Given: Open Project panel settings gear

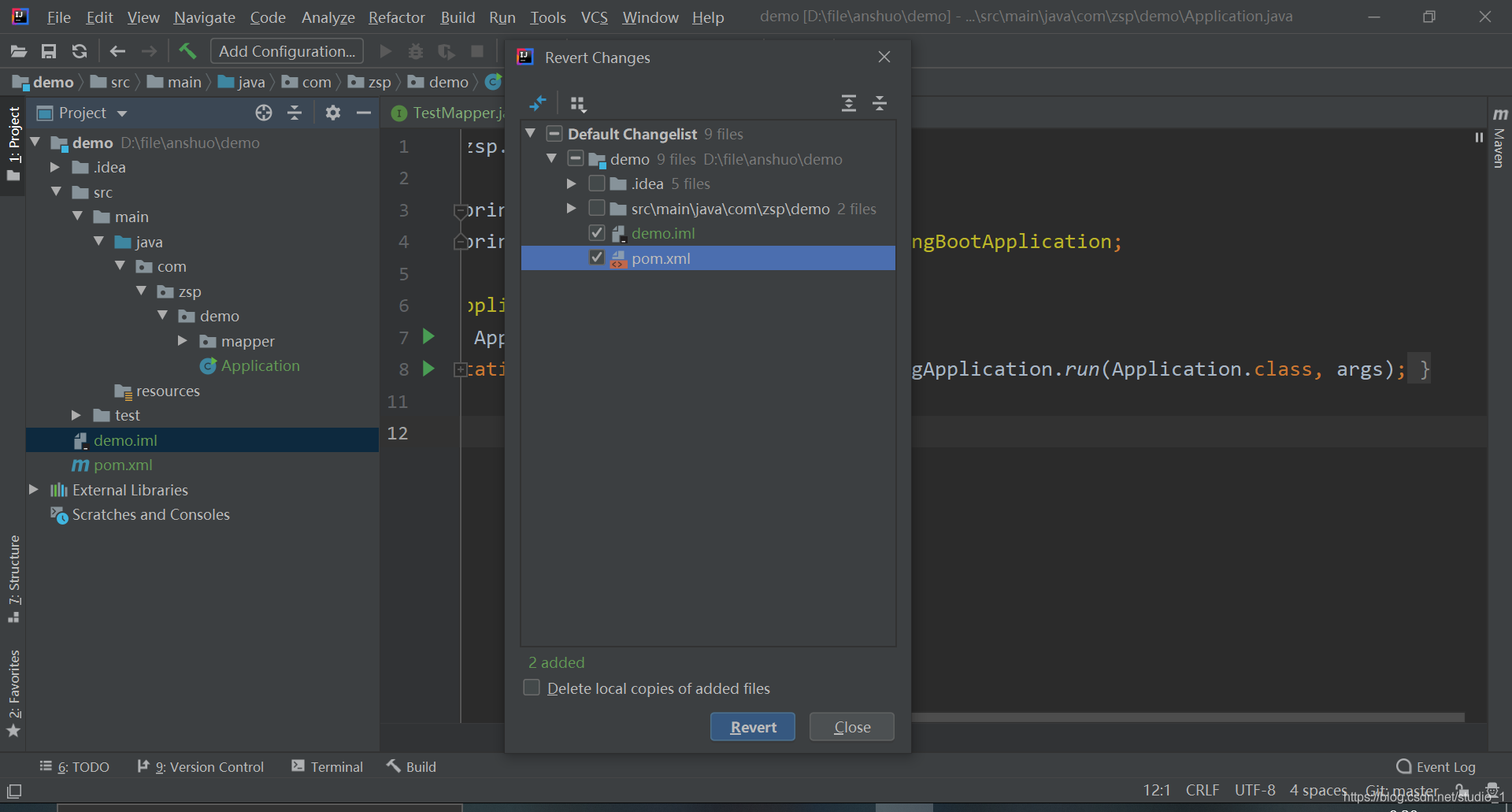Looking at the screenshot, I should [x=333, y=113].
